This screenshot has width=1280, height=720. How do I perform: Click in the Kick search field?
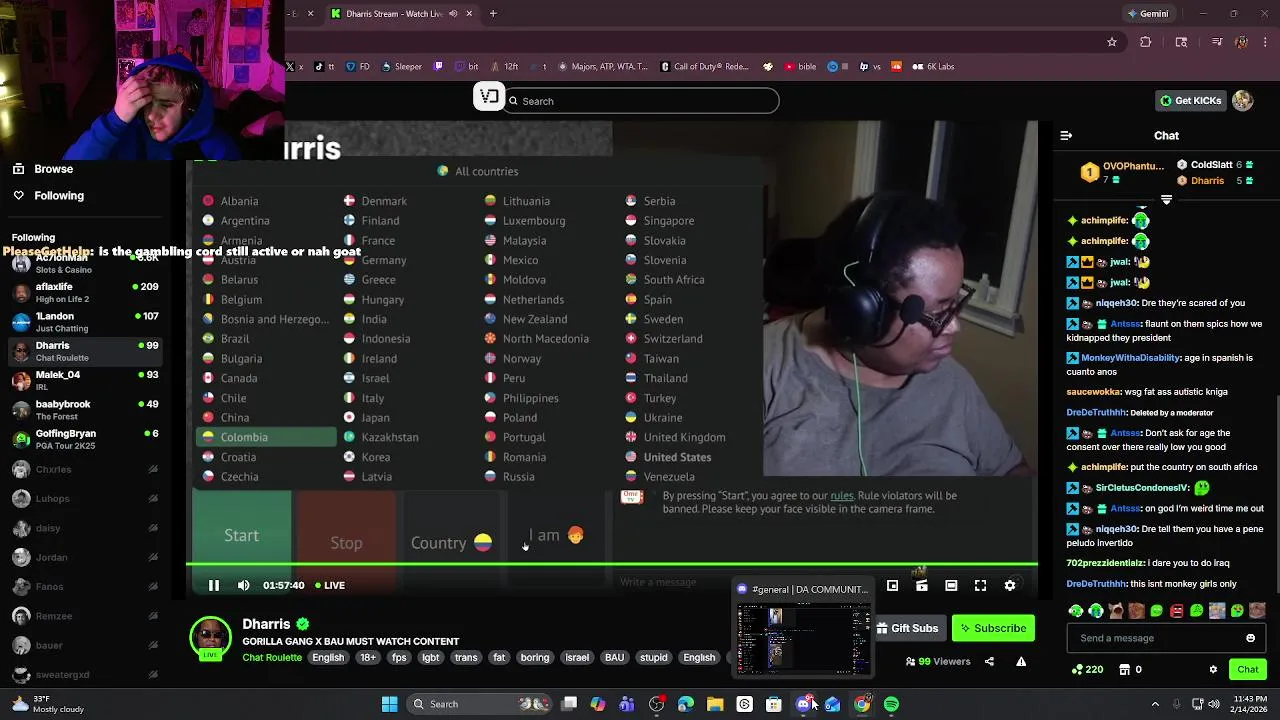[x=641, y=101]
